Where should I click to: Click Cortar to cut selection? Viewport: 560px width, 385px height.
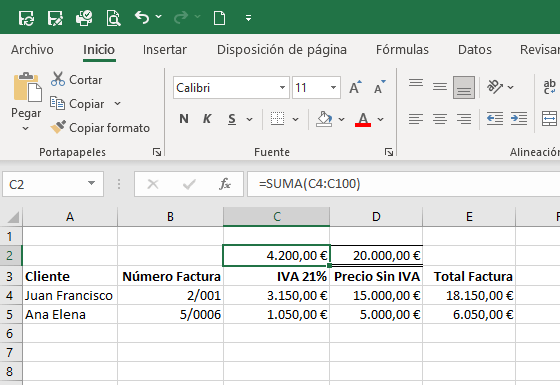(76, 79)
